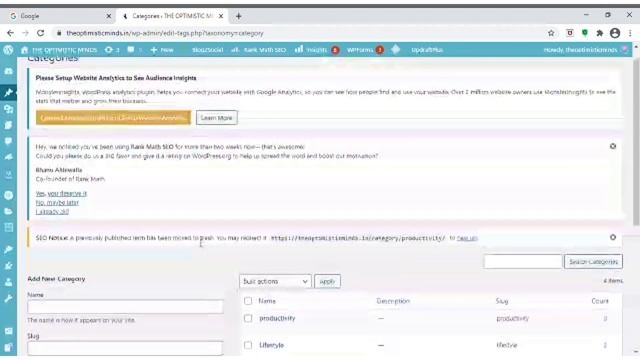
Task: Sort the table by Description column header
Action: pyautogui.click(x=393, y=301)
